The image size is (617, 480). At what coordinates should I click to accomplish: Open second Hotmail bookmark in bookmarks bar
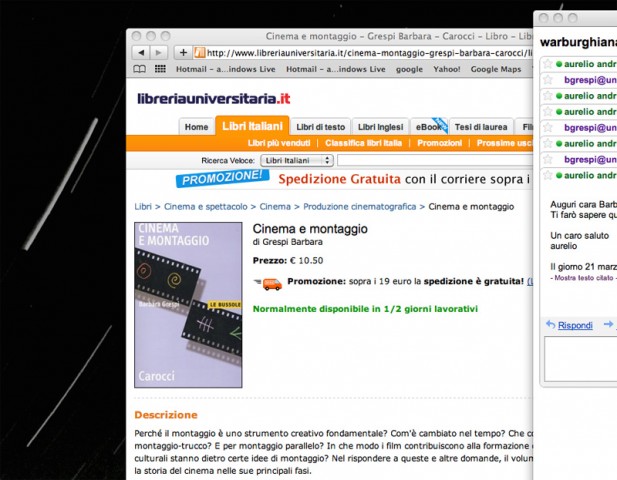click(x=336, y=69)
